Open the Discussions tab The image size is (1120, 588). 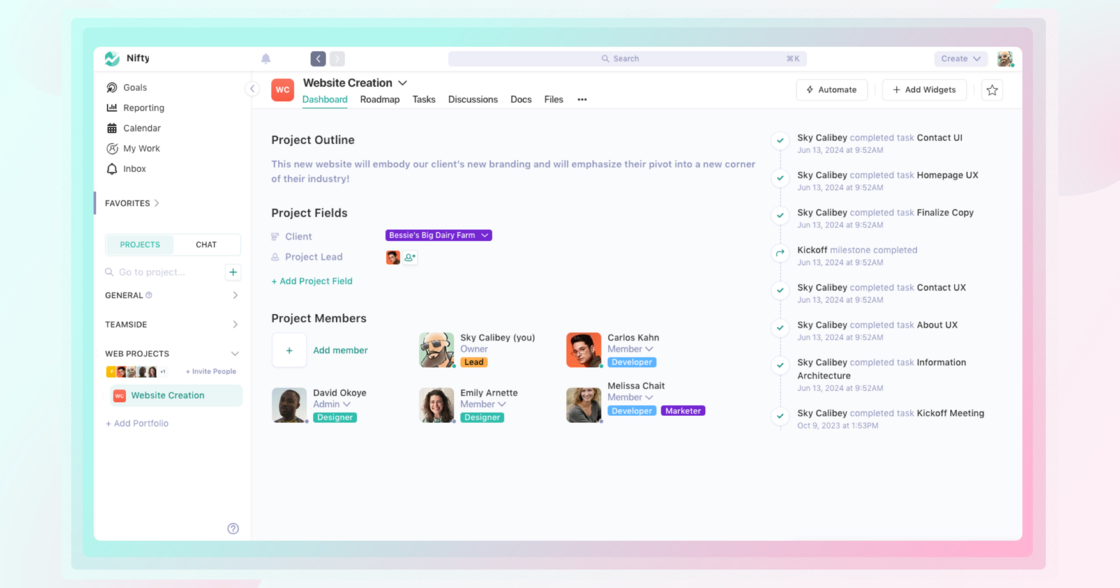(473, 100)
